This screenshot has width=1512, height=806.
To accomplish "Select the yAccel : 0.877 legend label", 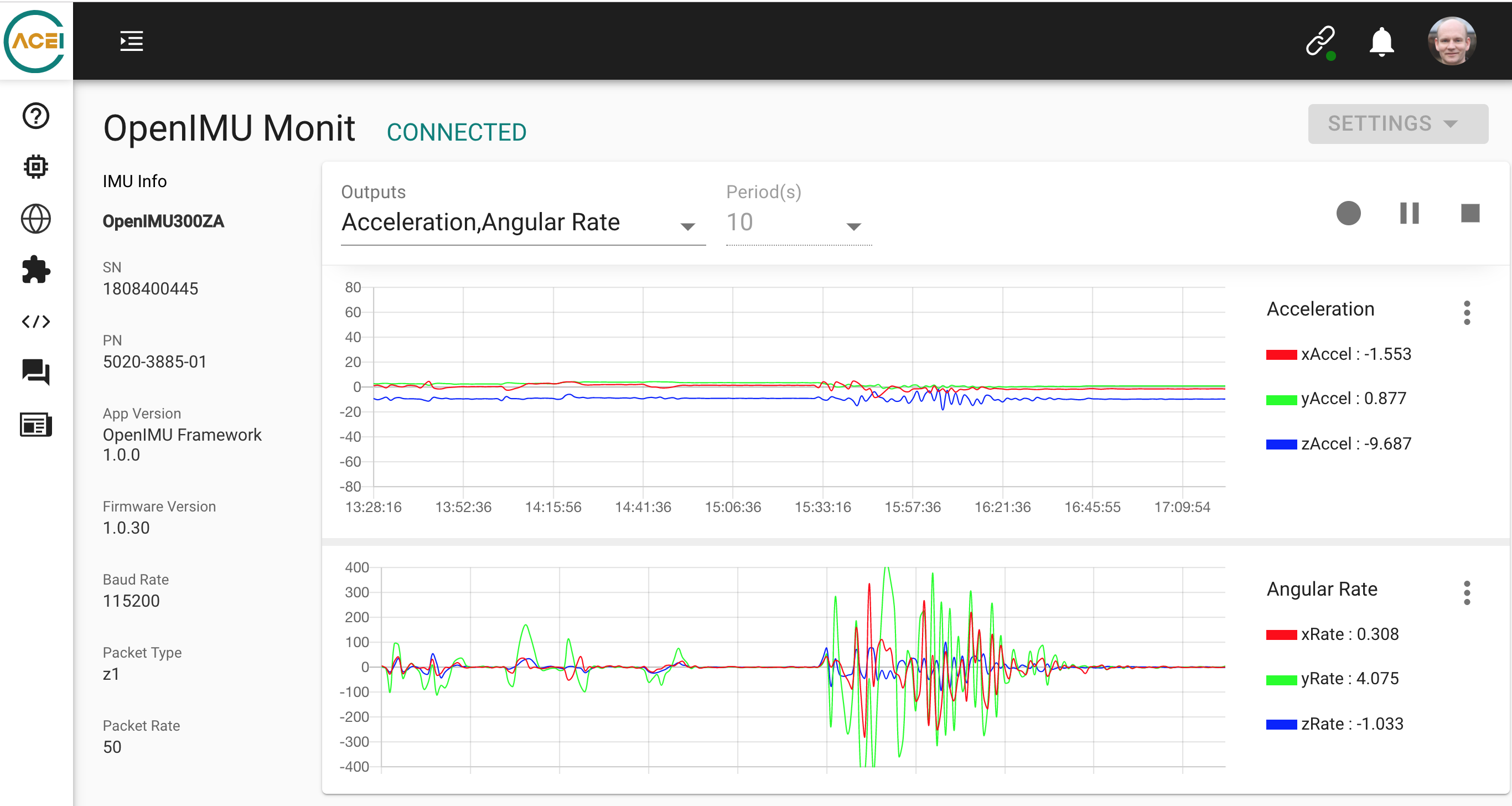I will (x=1354, y=399).
